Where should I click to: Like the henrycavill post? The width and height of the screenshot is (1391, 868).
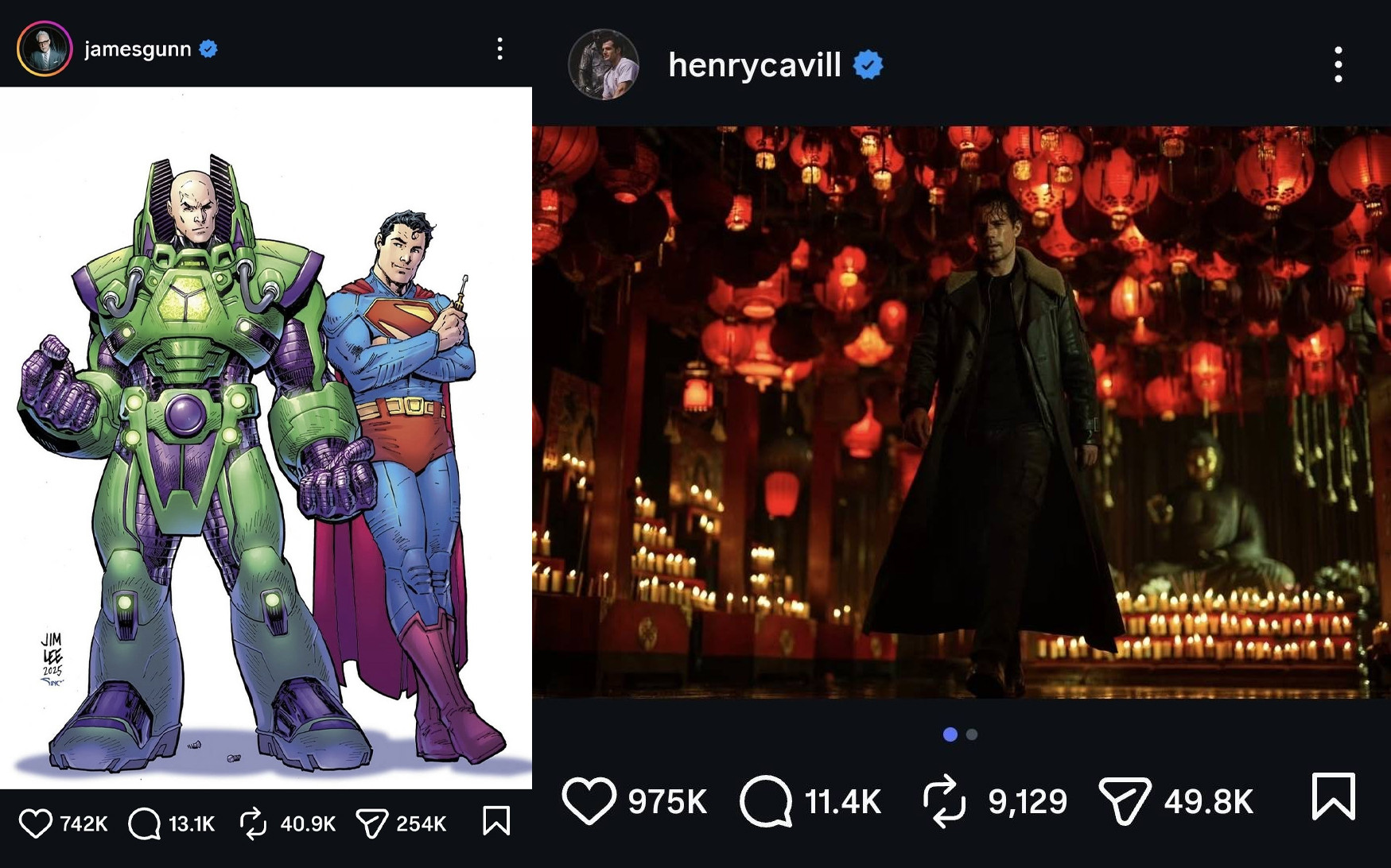(x=589, y=800)
